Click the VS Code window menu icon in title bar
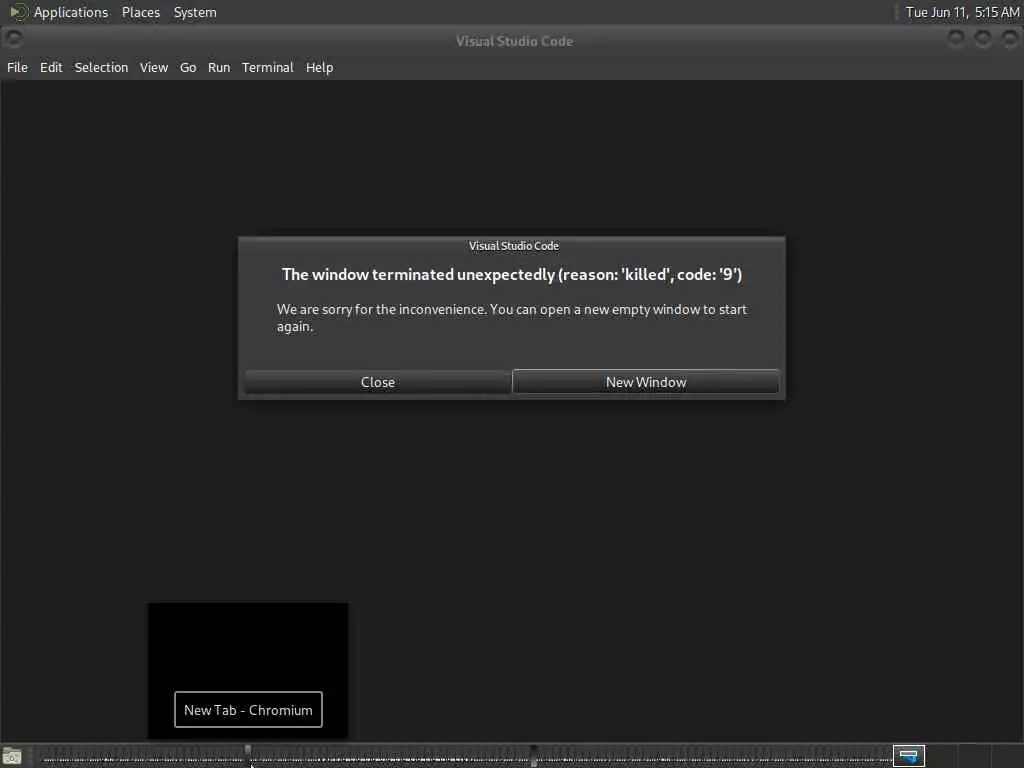Screen dimensions: 1024x768 [x=13, y=40]
